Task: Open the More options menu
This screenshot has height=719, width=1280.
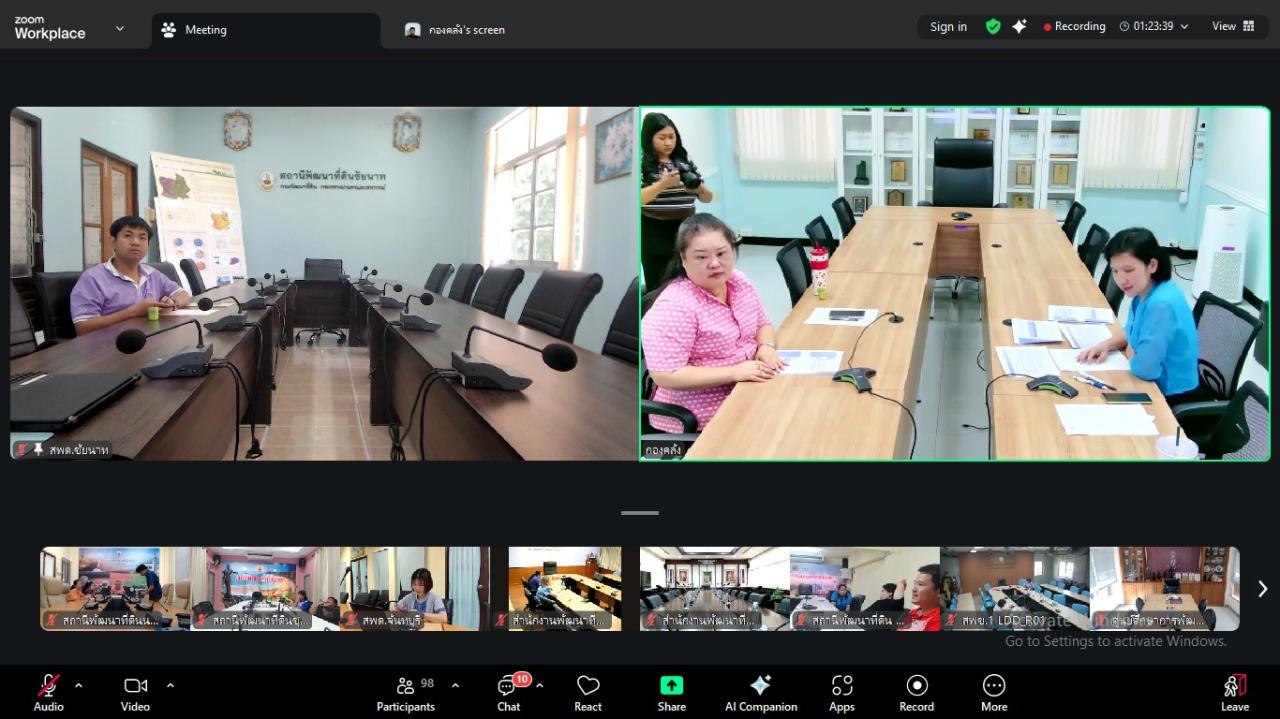Action: point(994,692)
